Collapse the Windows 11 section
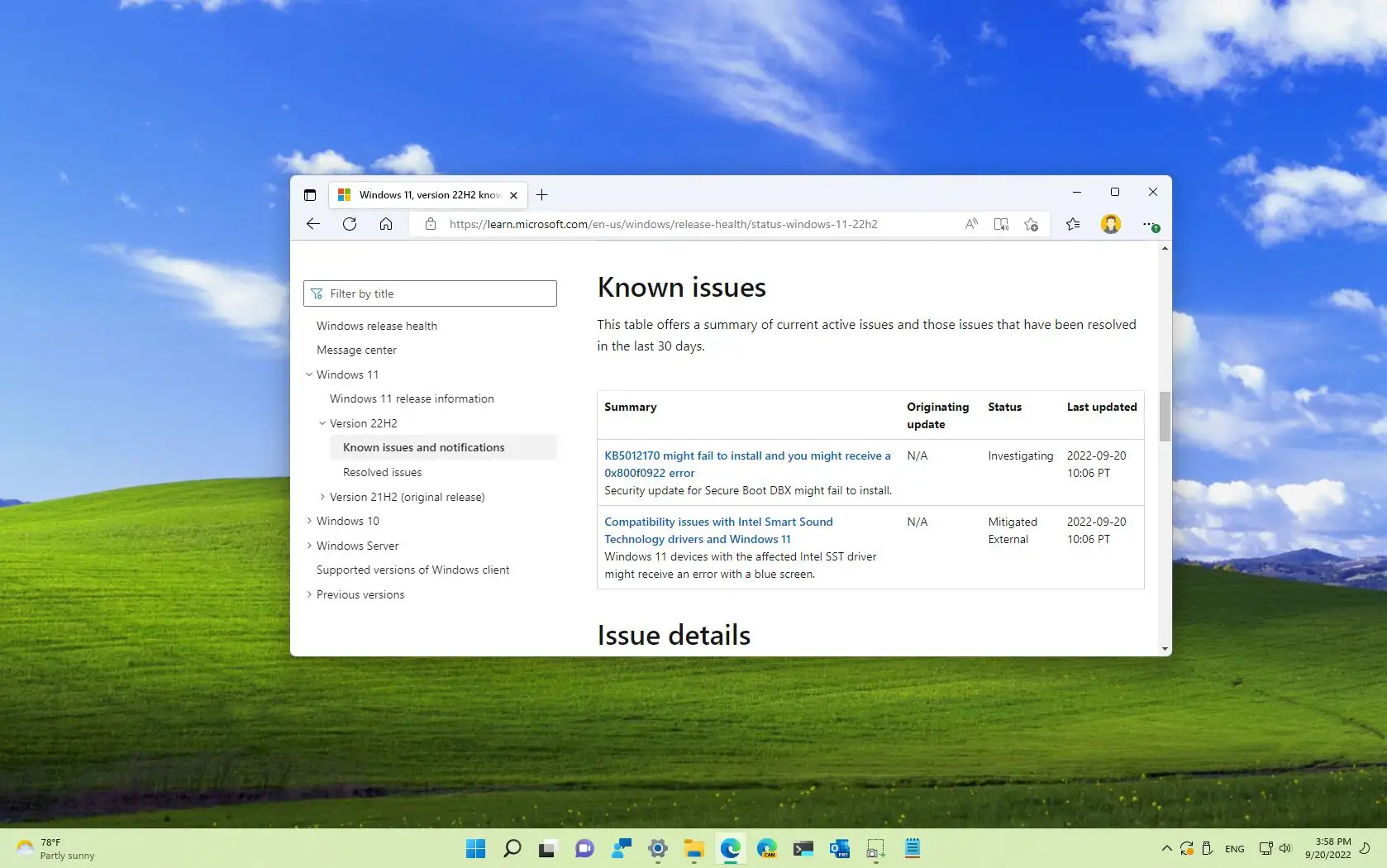 tap(309, 374)
